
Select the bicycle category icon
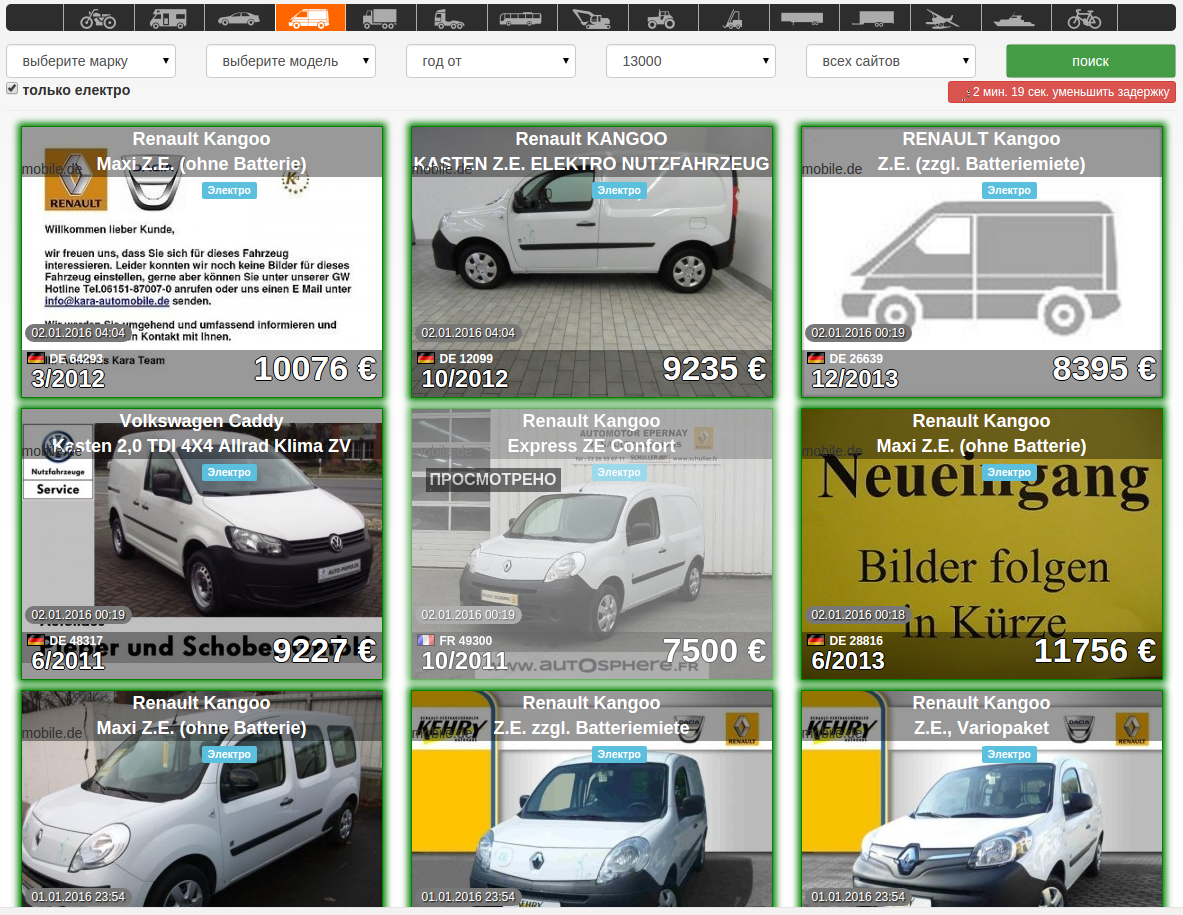point(1084,18)
